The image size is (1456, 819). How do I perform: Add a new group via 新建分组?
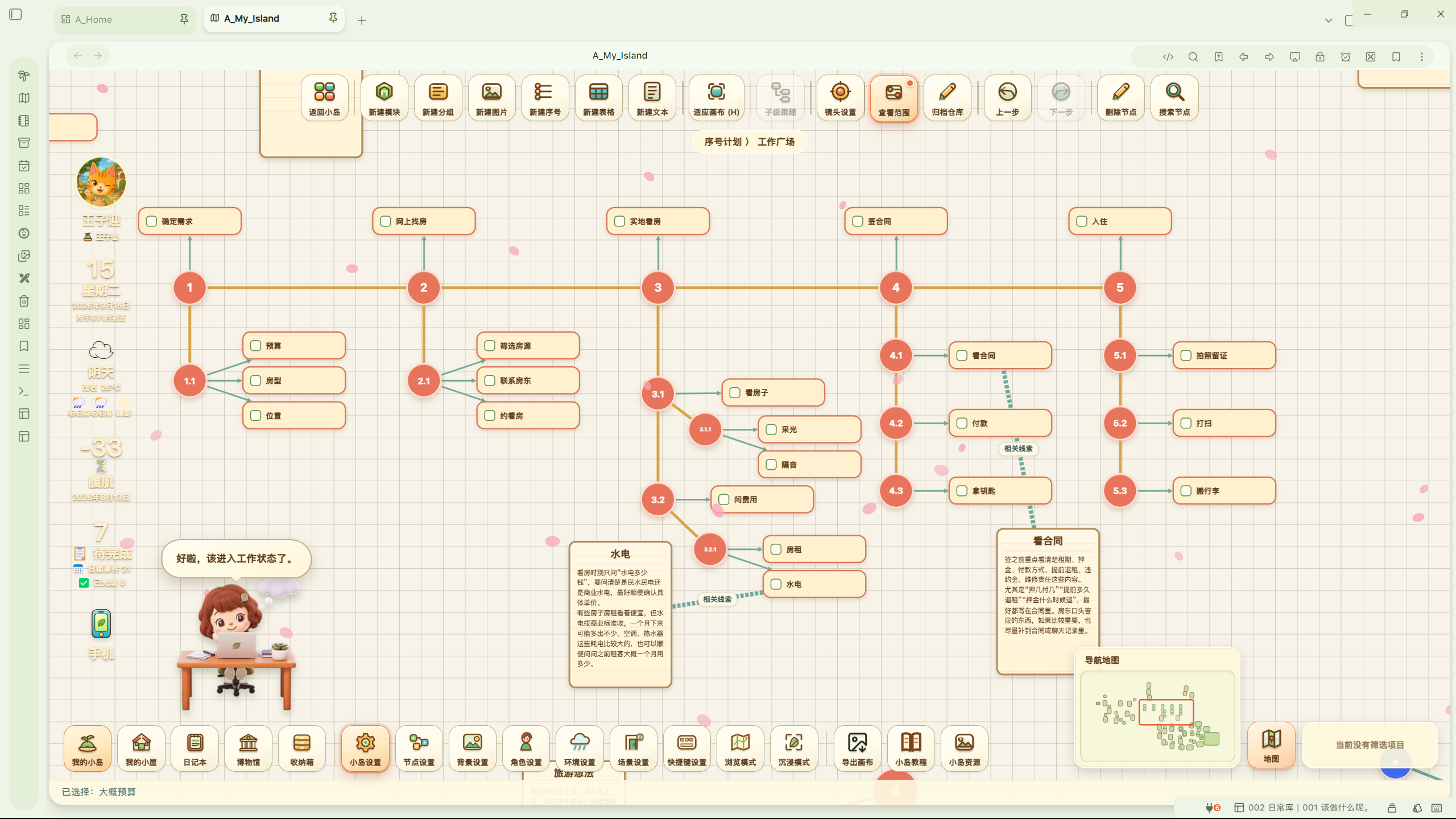(438, 97)
